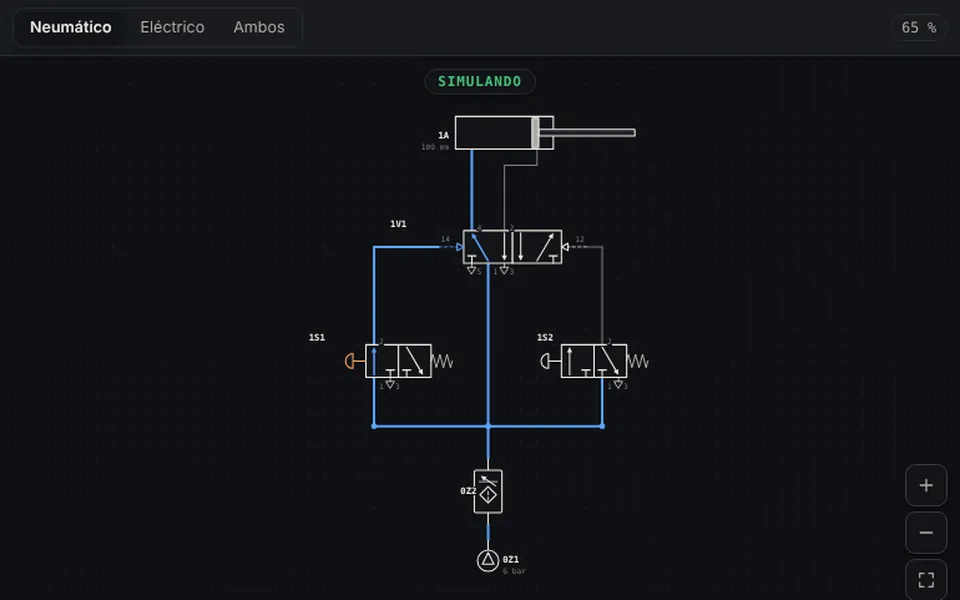Actuate the orange pushbutton of valve 1S1
This screenshot has height=600, width=960.
click(x=352, y=361)
